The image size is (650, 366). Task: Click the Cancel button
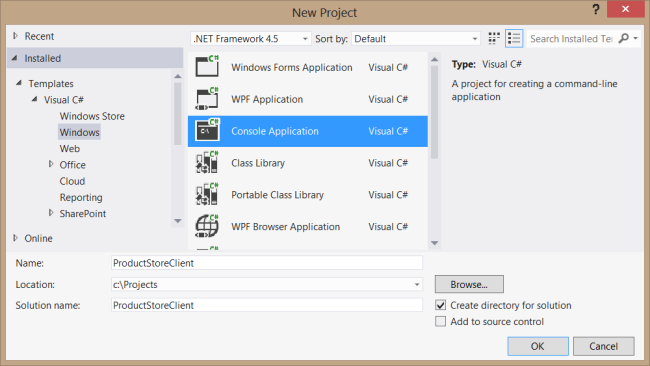(604, 346)
